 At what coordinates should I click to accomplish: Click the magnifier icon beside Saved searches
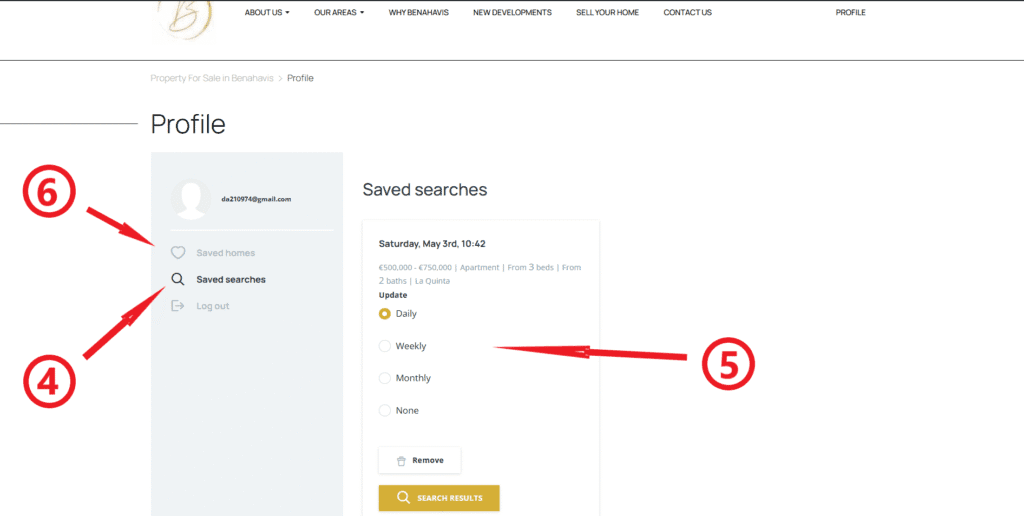pos(178,280)
